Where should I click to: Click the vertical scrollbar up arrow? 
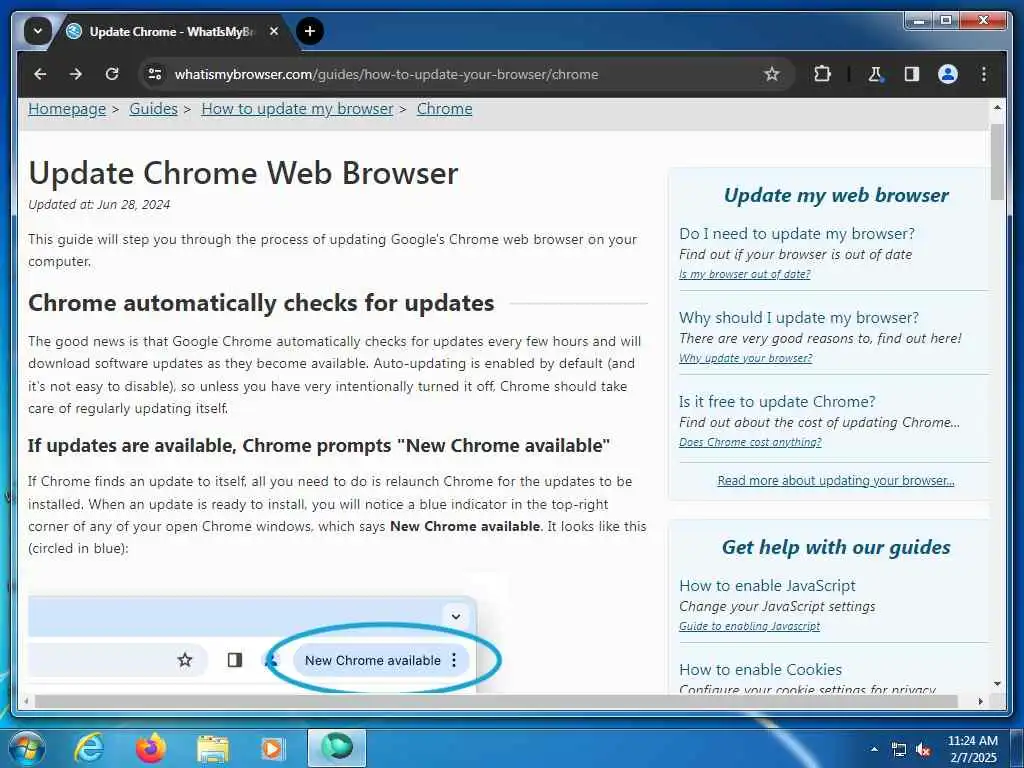pyautogui.click(x=997, y=106)
